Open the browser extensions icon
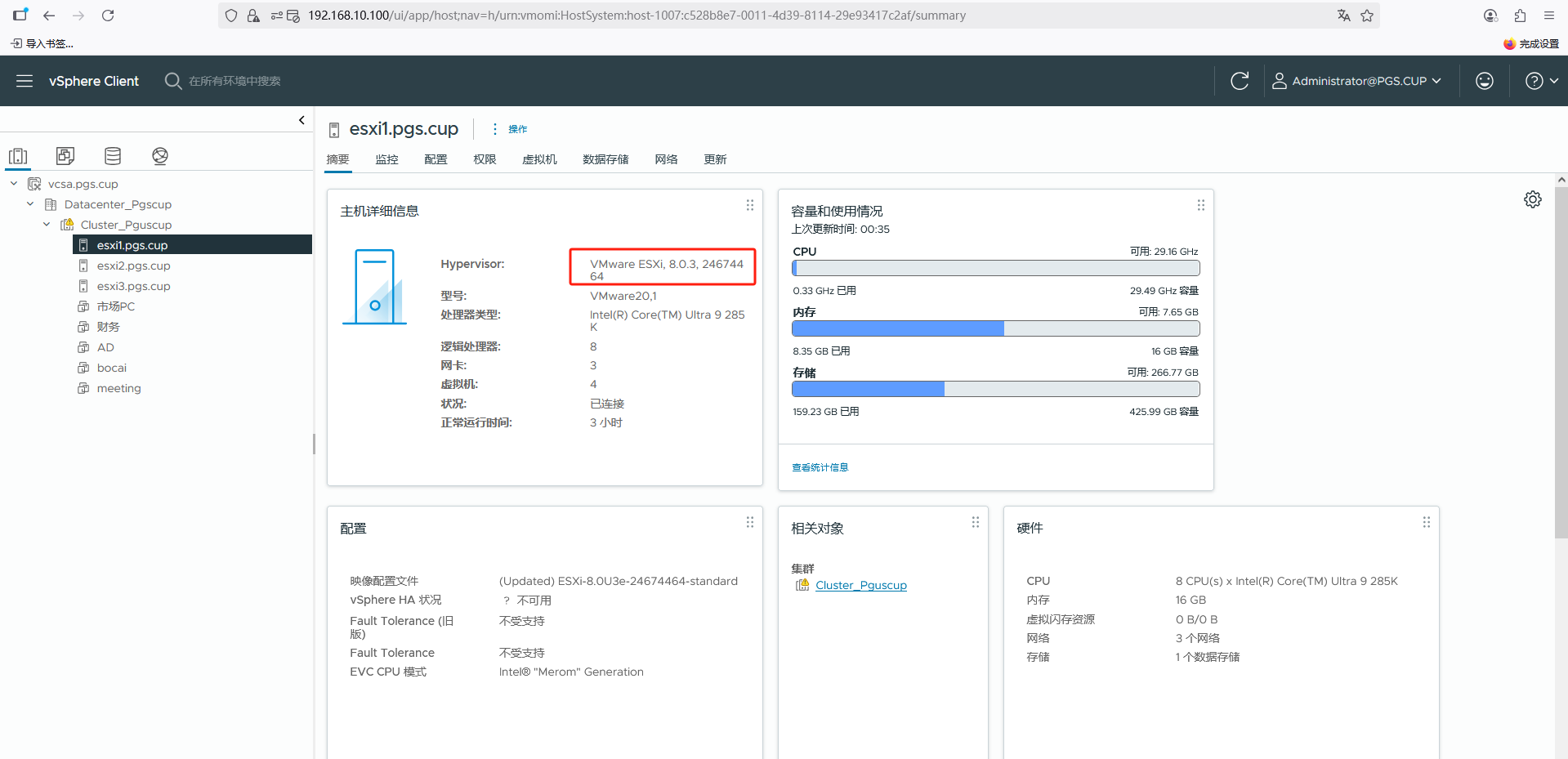This screenshot has width=1568, height=759. (x=1520, y=16)
